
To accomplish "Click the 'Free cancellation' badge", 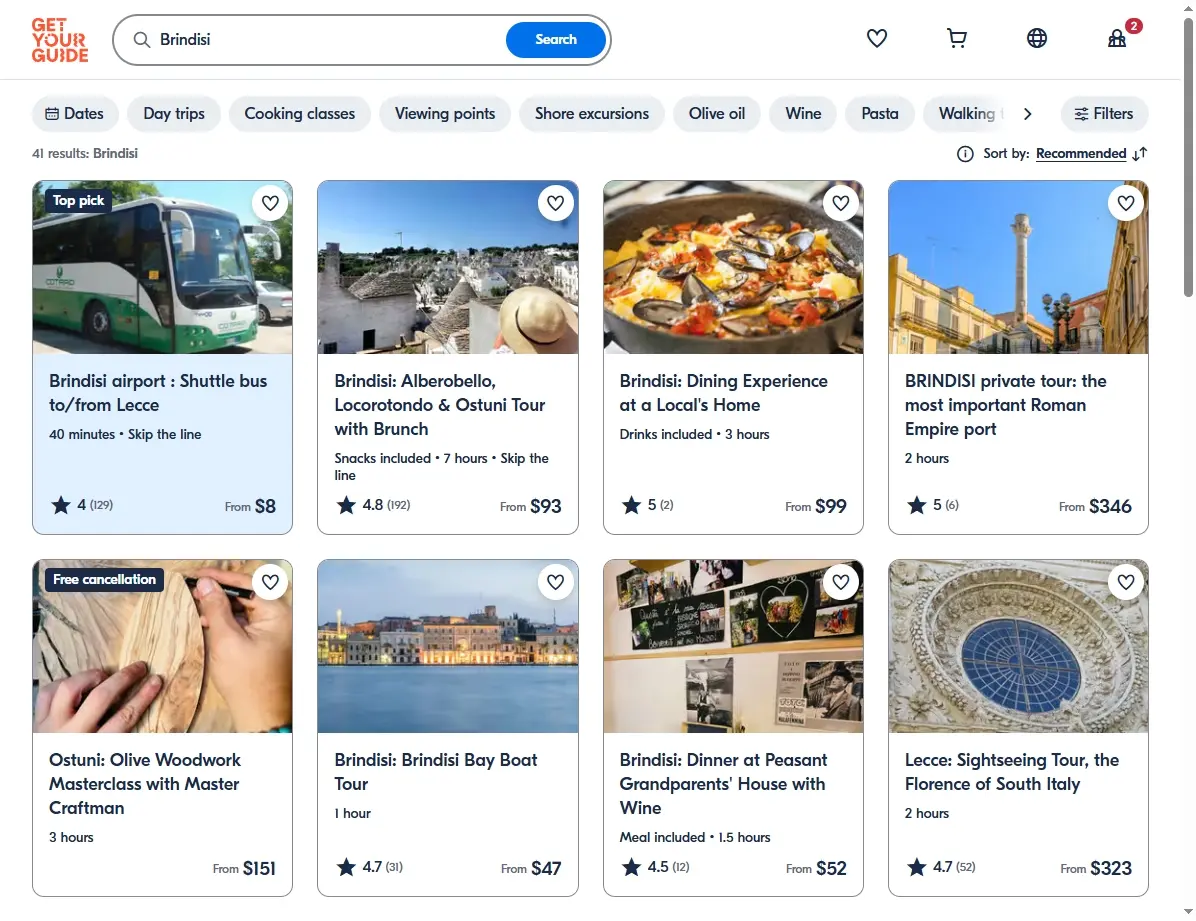I will pyautogui.click(x=104, y=579).
